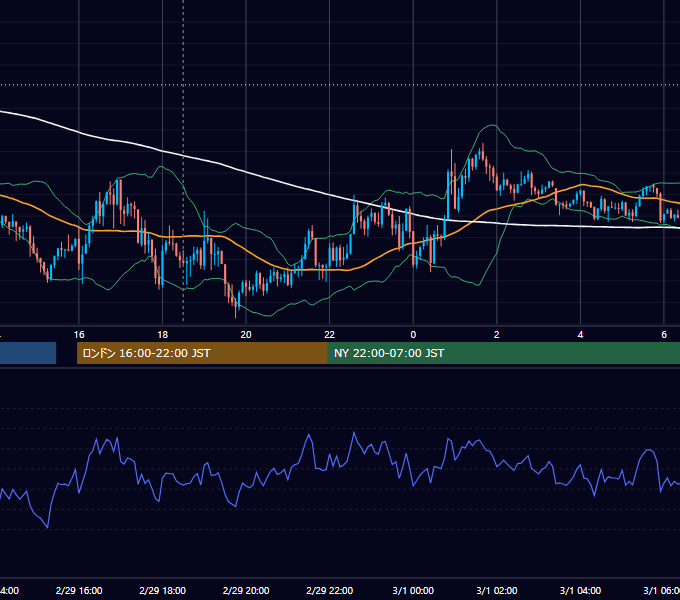This screenshot has width=680, height=600.
Task: Click the 0 hour label on price chart axis
Action: (413, 335)
